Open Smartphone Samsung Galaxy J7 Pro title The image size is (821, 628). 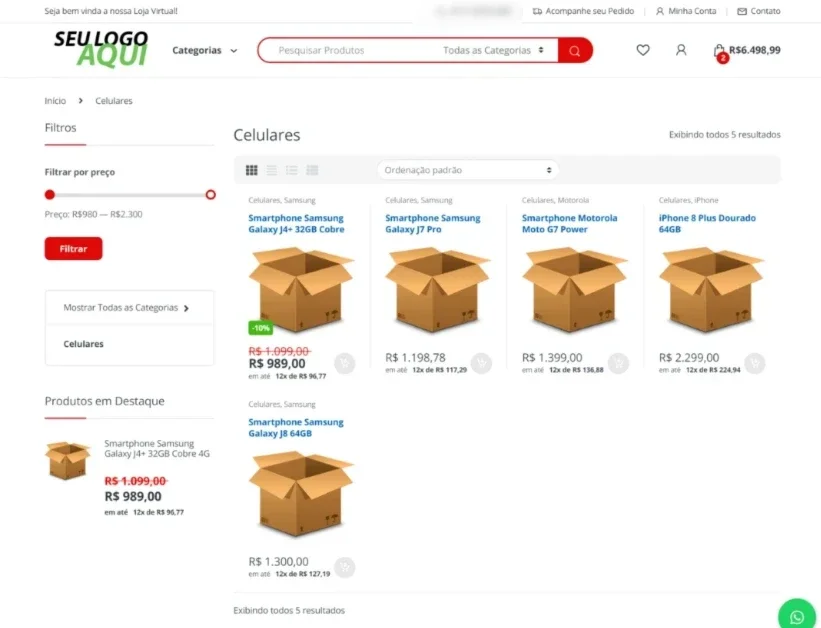(x=432, y=224)
